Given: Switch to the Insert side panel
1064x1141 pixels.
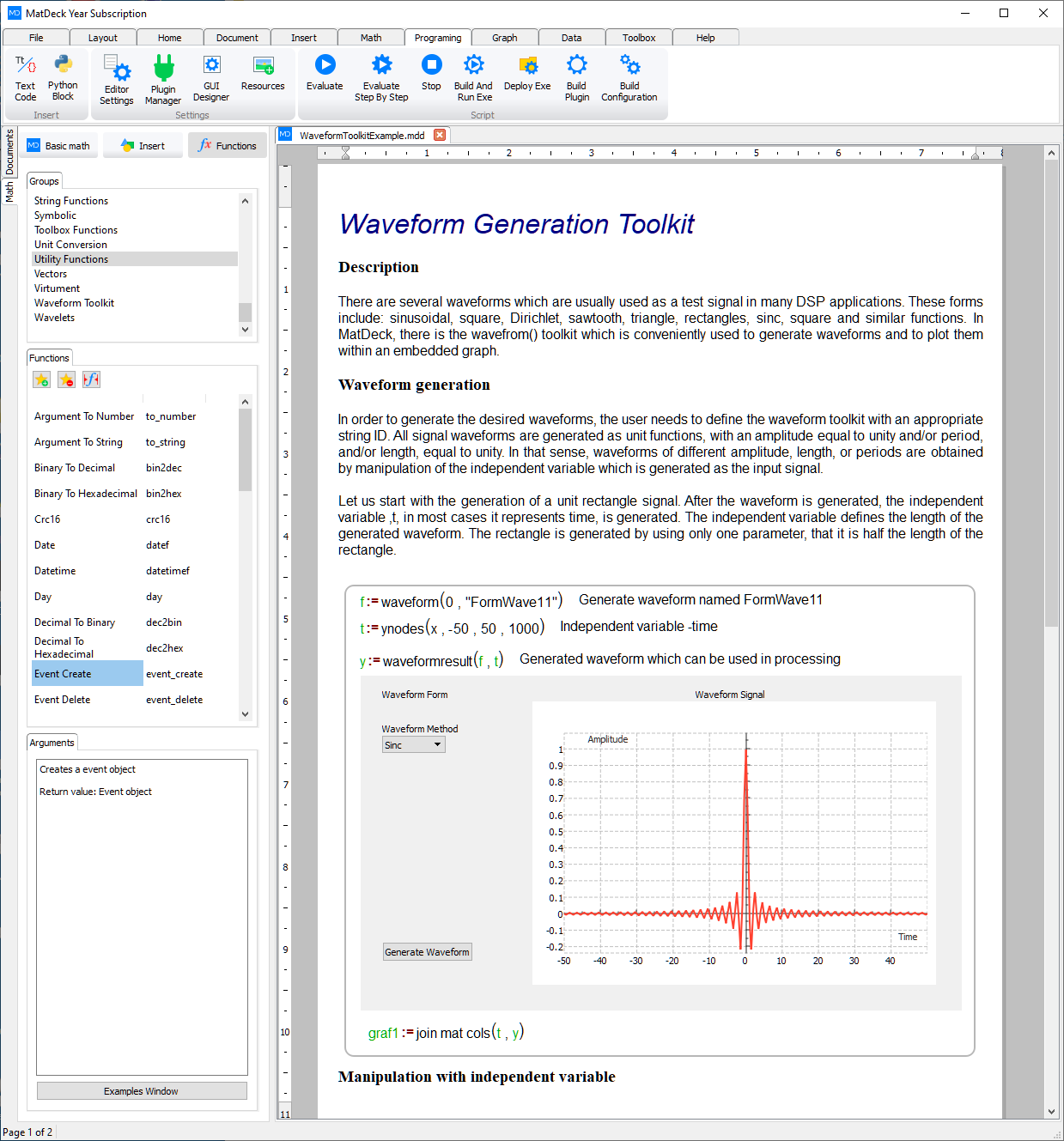Looking at the screenshot, I should coord(143,146).
